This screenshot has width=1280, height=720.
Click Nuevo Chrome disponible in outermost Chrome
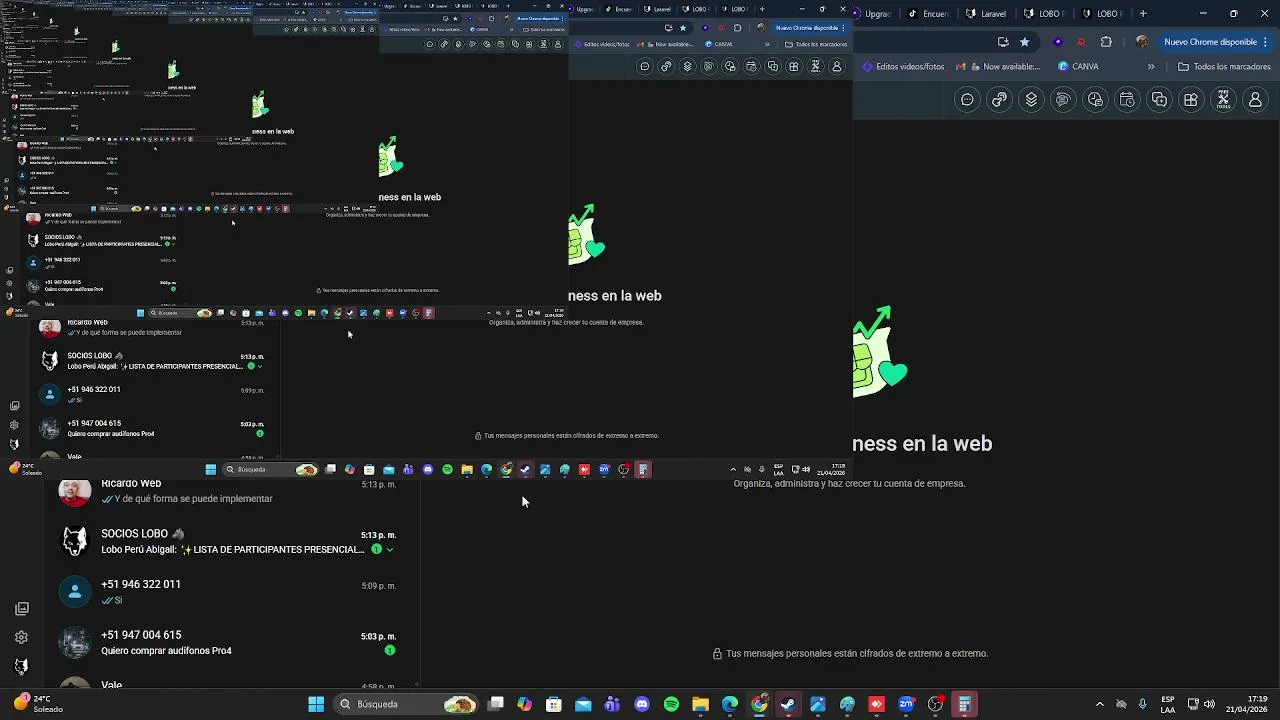tap(1210, 42)
